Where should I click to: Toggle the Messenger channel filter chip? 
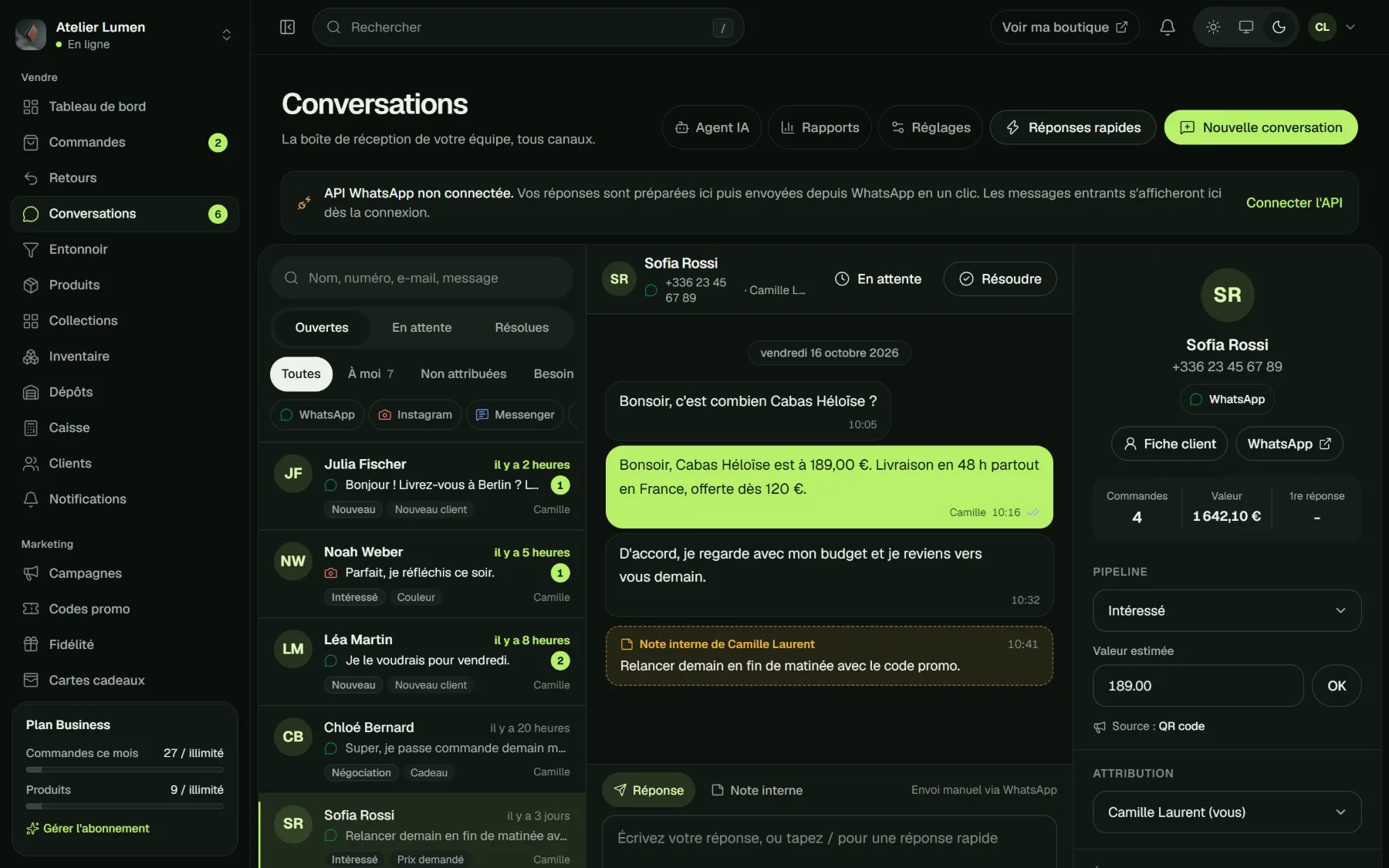[x=515, y=414]
